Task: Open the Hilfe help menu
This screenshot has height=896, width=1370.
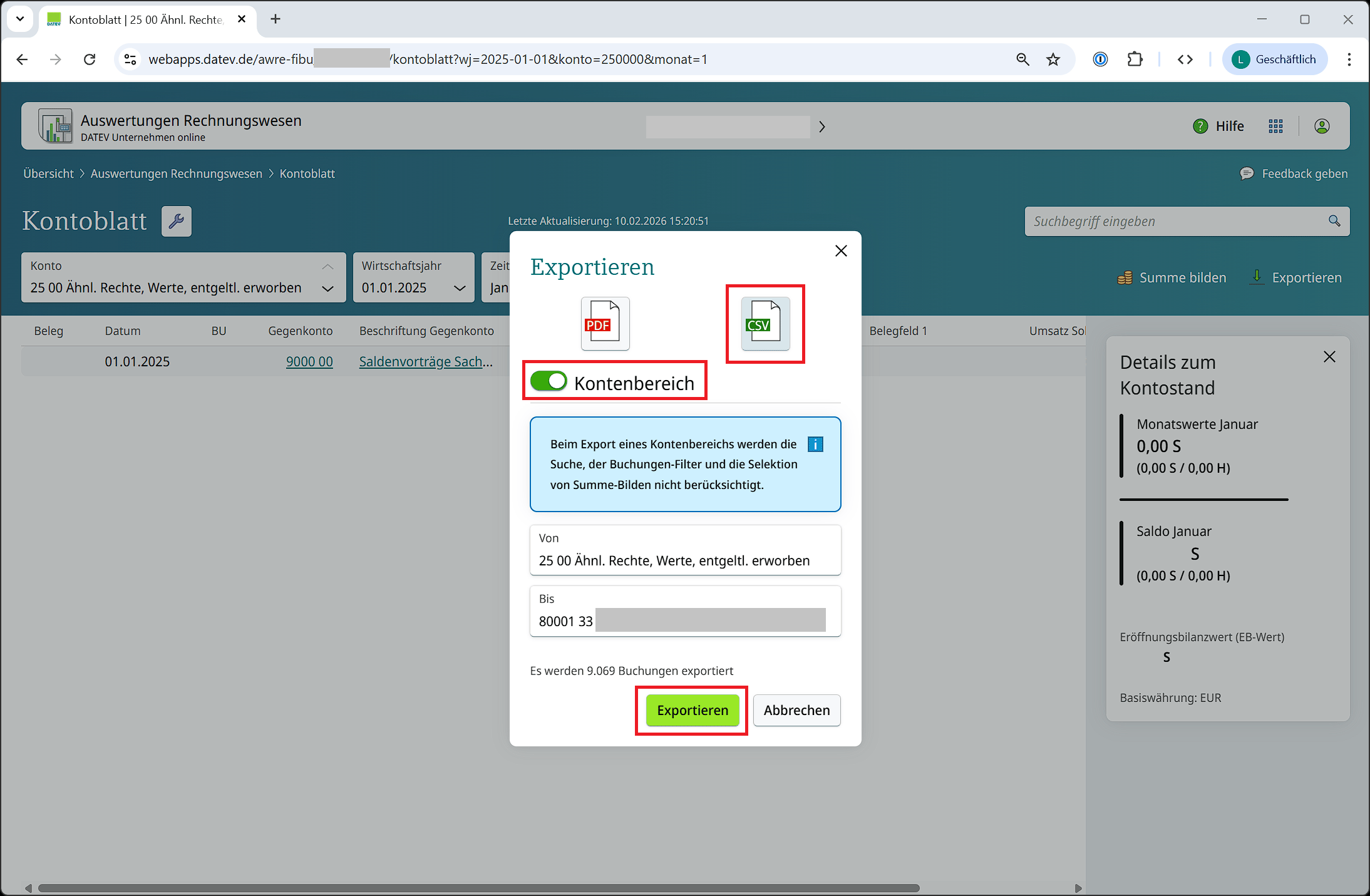Action: [1218, 126]
